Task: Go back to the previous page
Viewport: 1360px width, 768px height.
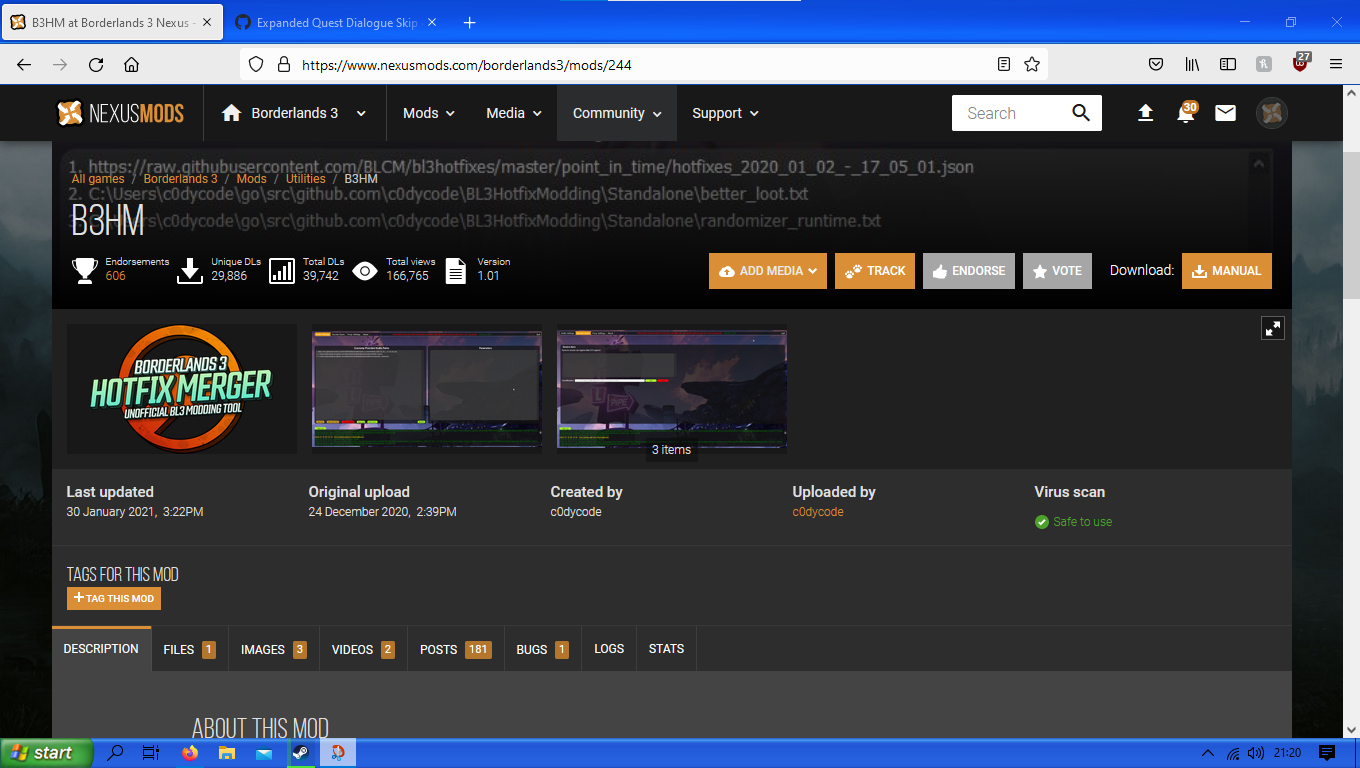Action: coord(24,64)
